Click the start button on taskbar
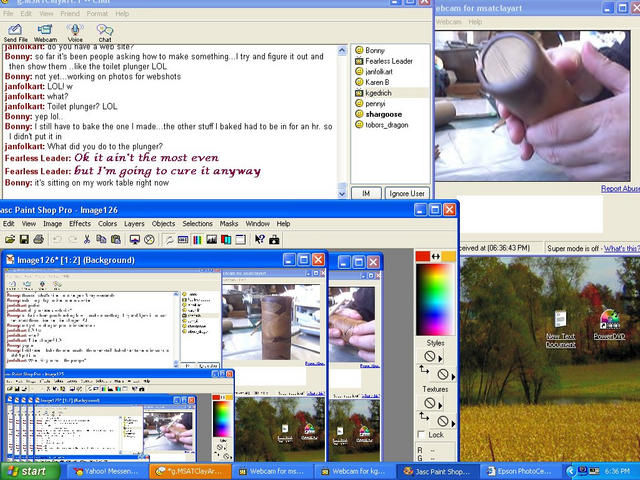640x480 pixels. click(x=29, y=471)
